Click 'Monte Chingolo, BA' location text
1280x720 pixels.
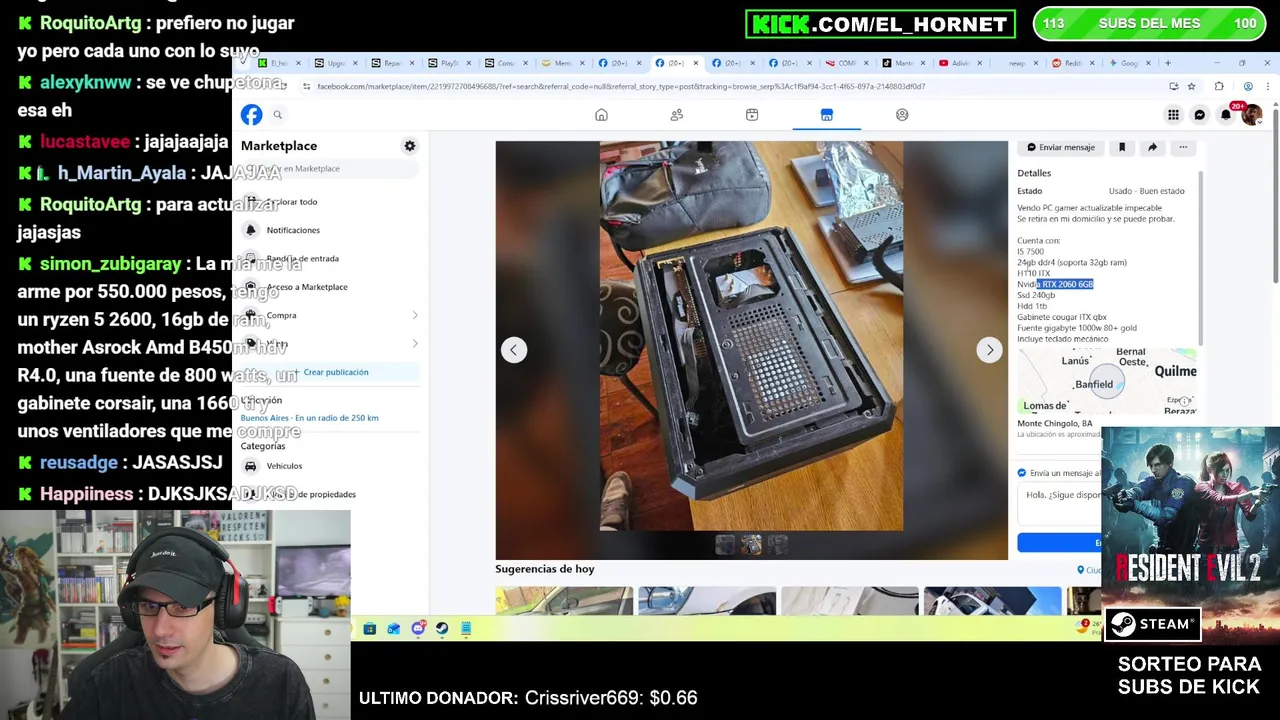[x=1054, y=424]
